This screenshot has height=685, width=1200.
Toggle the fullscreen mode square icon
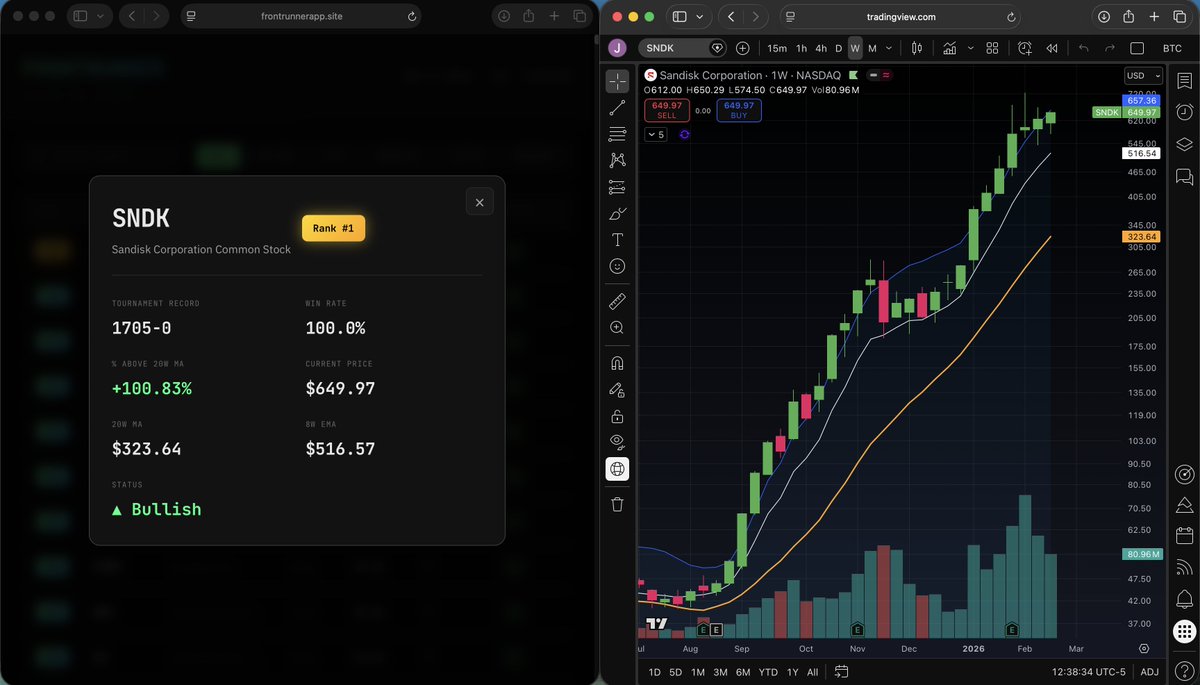point(1137,48)
